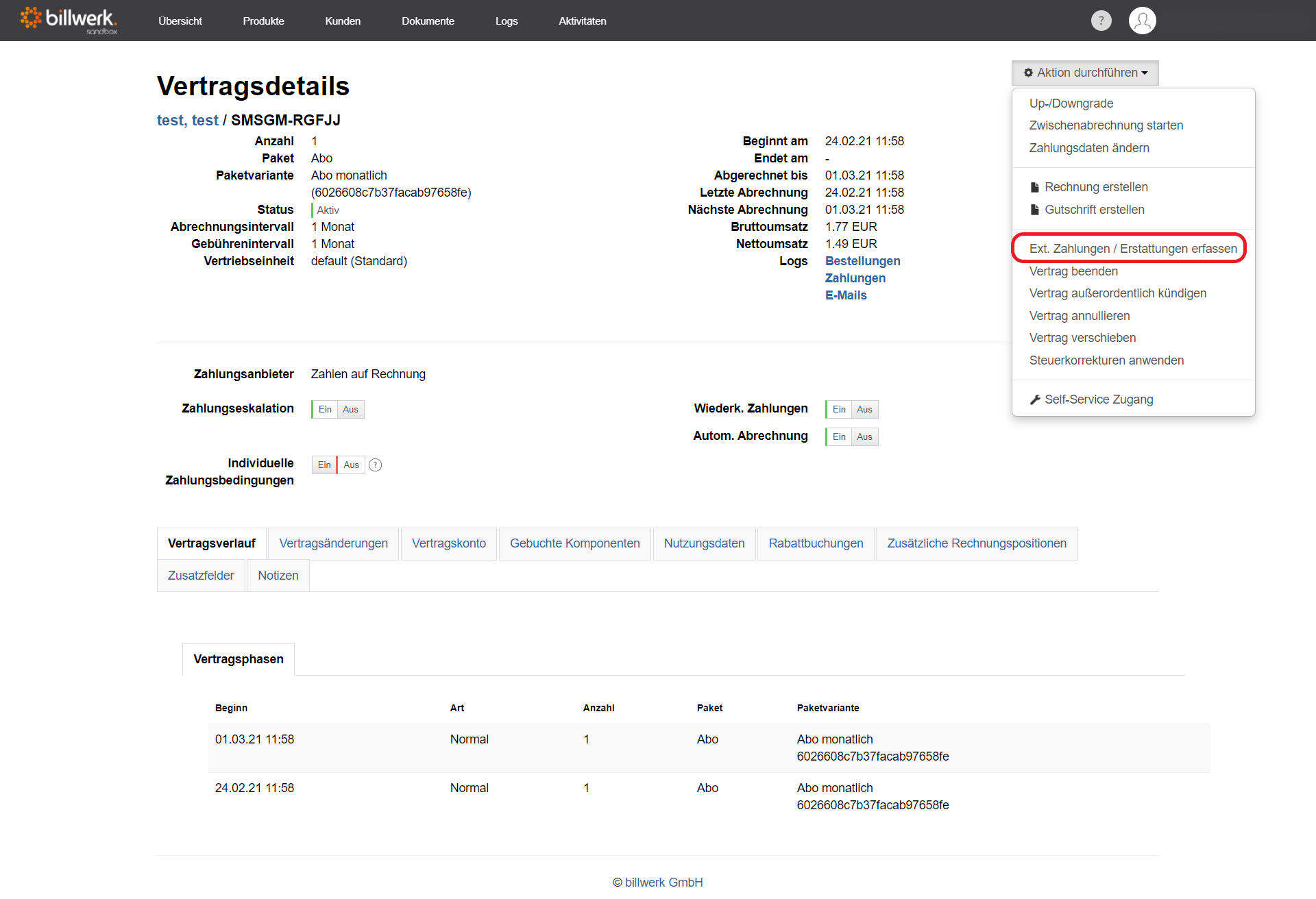Switch to the Nutzungsdaten tab
Image resolution: width=1316 pixels, height=899 pixels.
(704, 543)
